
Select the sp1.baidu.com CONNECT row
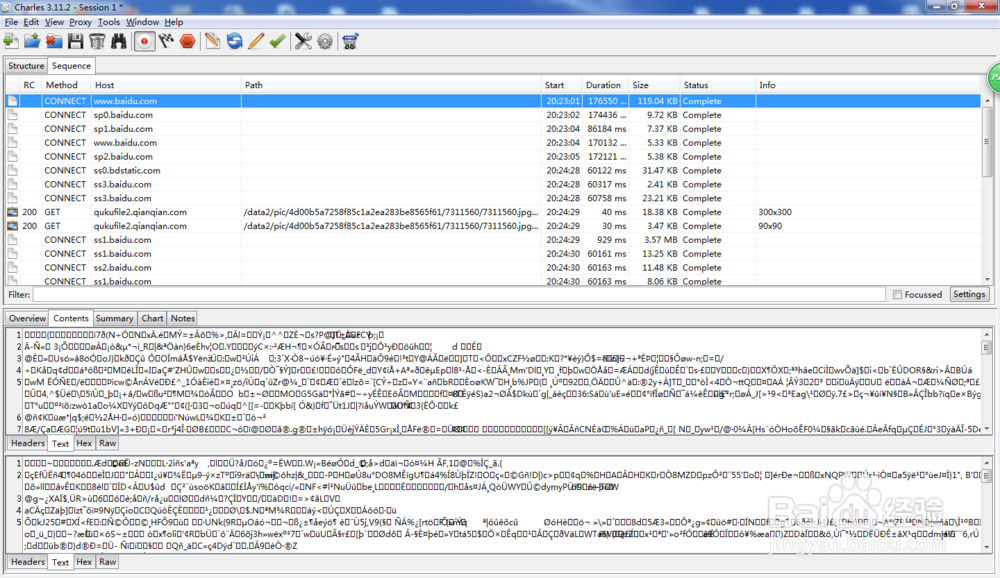492,129
